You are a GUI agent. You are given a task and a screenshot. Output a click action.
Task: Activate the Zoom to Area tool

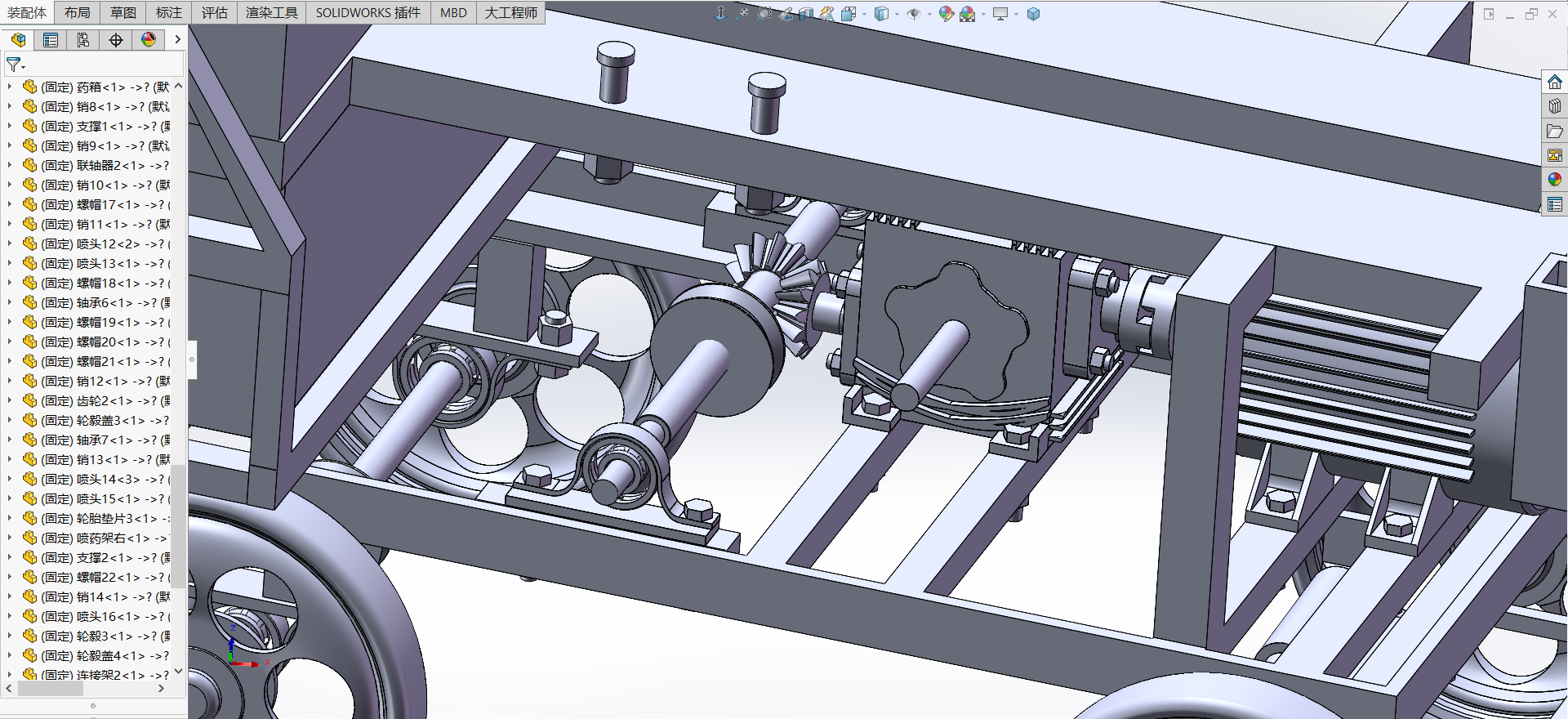coord(764,14)
